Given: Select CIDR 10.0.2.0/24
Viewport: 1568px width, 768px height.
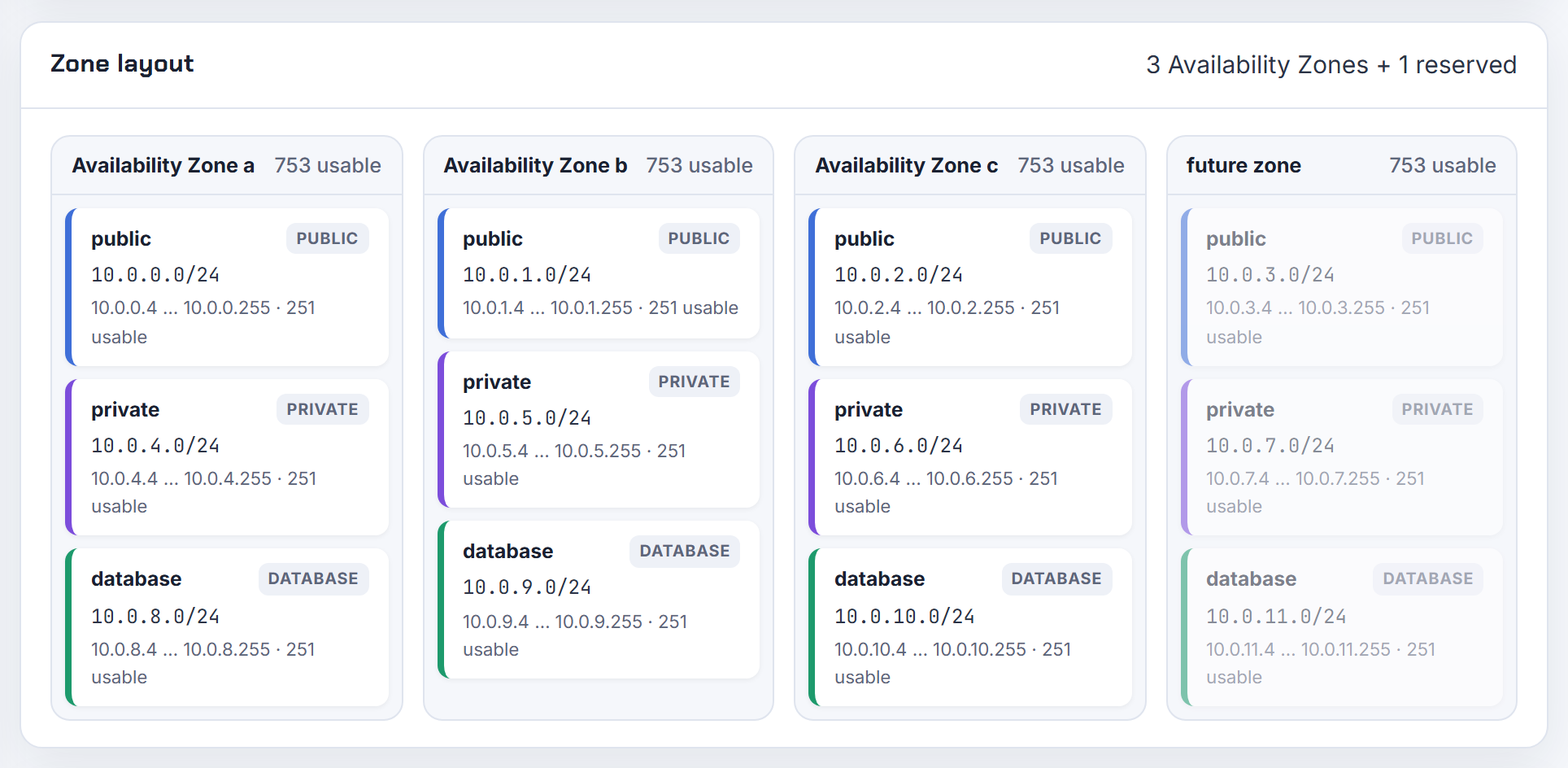Looking at the screenshot, I should point(899,275).
